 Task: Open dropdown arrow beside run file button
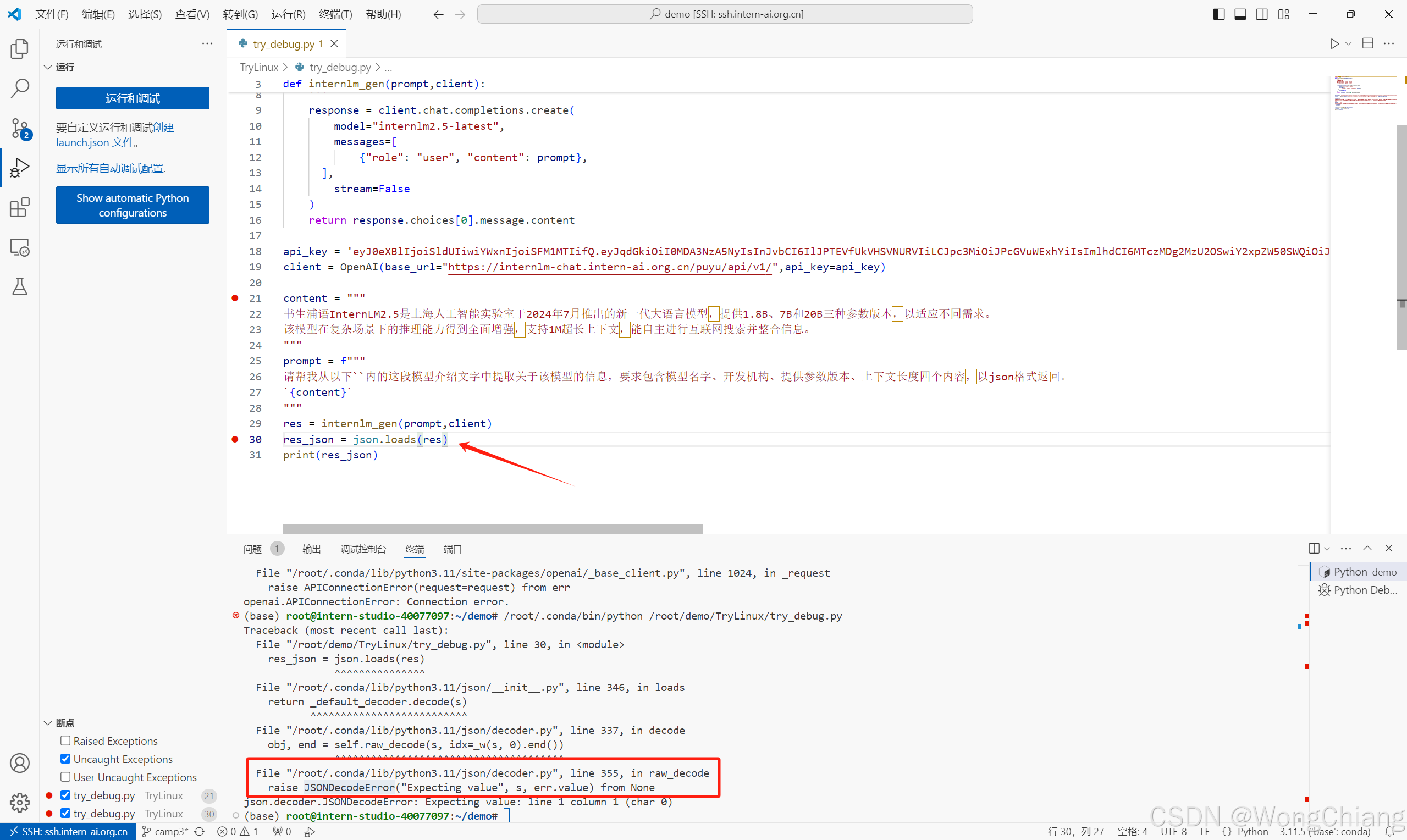pos(1348,43)
